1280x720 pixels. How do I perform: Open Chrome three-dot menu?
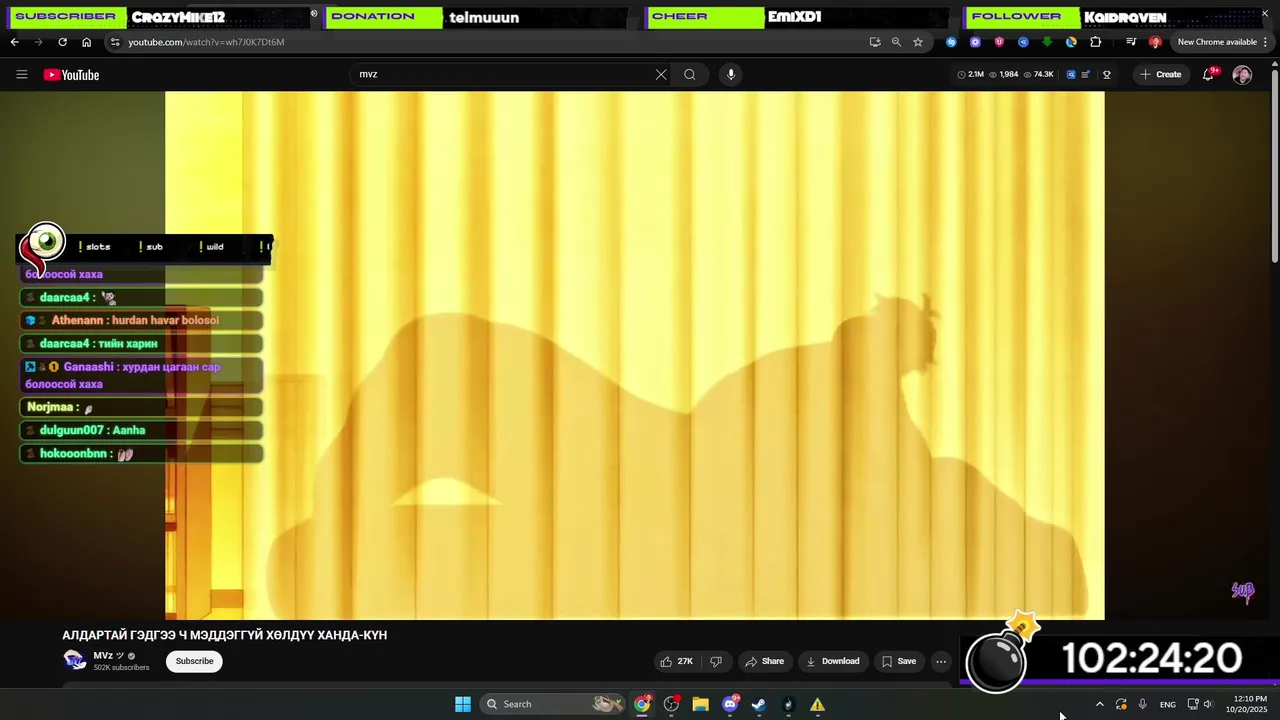click(x=1266, y=42)
